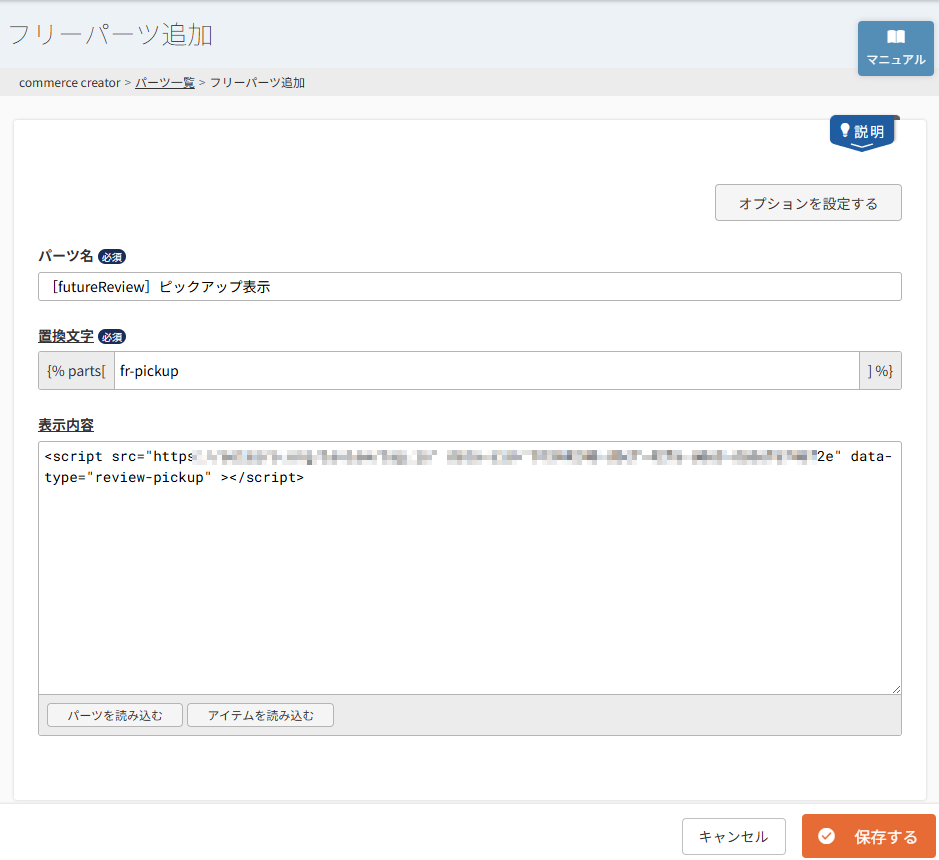The width and height of the screenshot is (939, 860).
Task: Click the 表示内容 label link
Action: pyautogui.click(x=66, y=425)
